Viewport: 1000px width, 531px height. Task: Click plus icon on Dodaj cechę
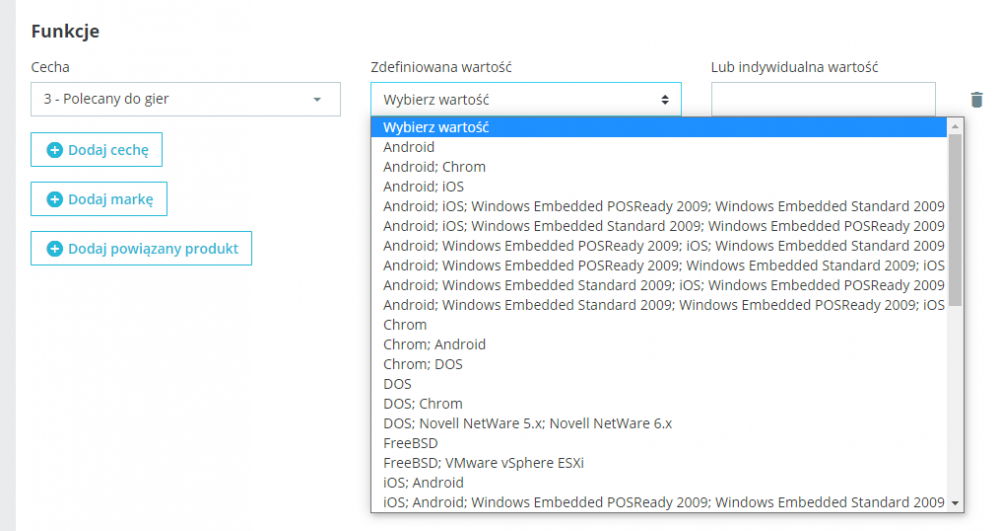(x=55, y=150)
